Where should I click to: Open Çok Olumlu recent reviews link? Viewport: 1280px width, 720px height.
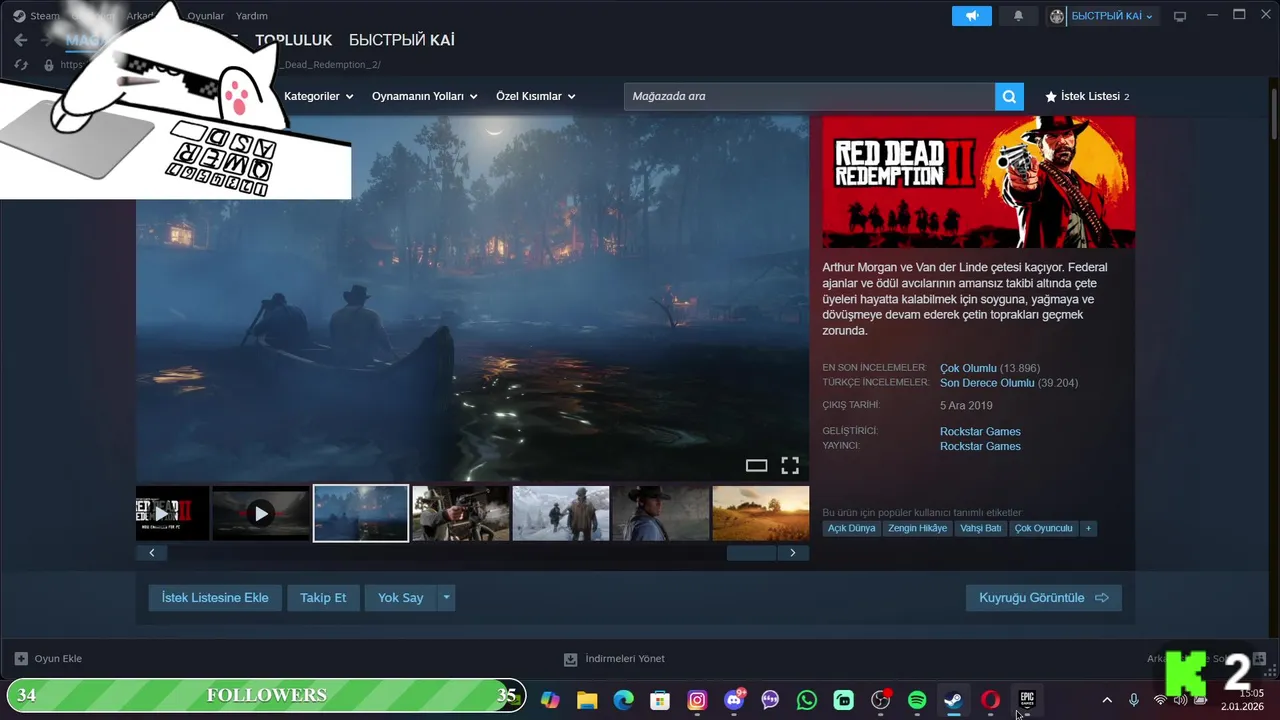coord(968,369)
